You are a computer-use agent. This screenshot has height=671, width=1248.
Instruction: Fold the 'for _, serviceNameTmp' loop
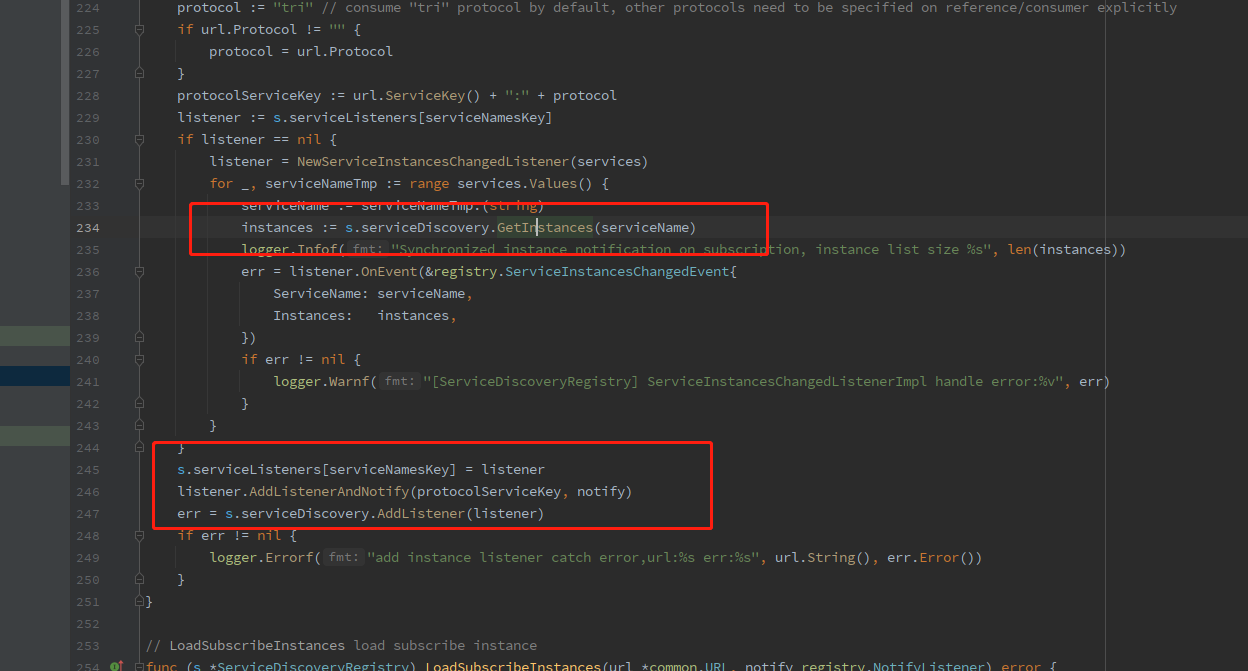[140, 184]
